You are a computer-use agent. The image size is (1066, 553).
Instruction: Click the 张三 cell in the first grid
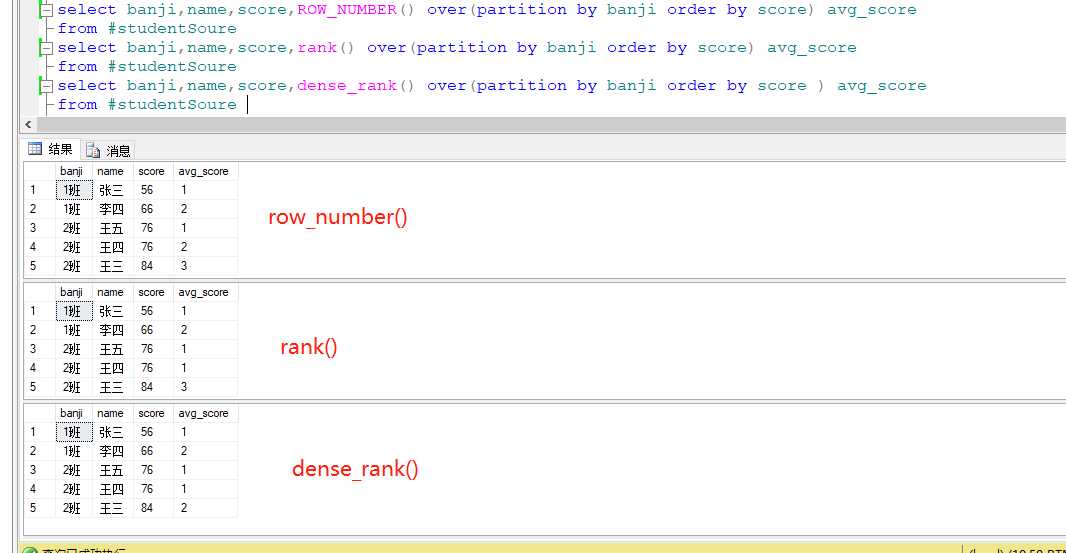pyautogui.click(x=111, y=190)
